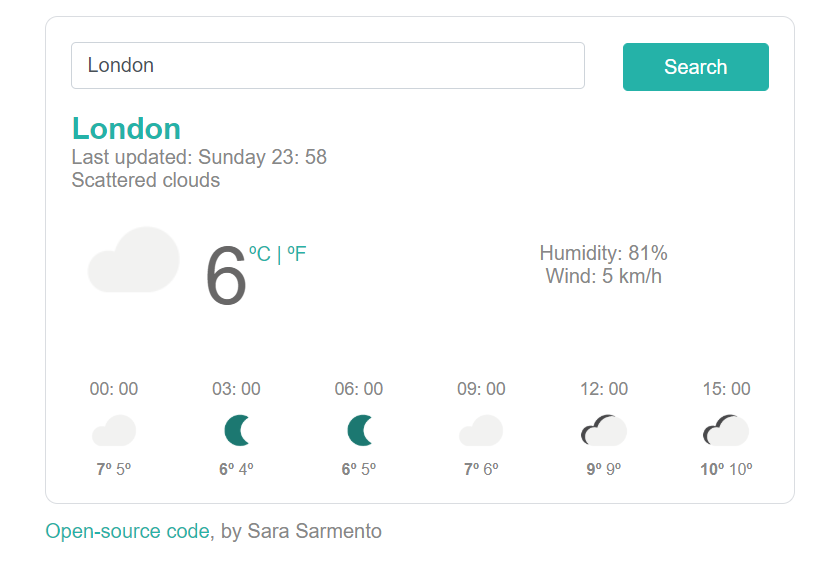Click the Humidity 81% reading

coord(603,253)
